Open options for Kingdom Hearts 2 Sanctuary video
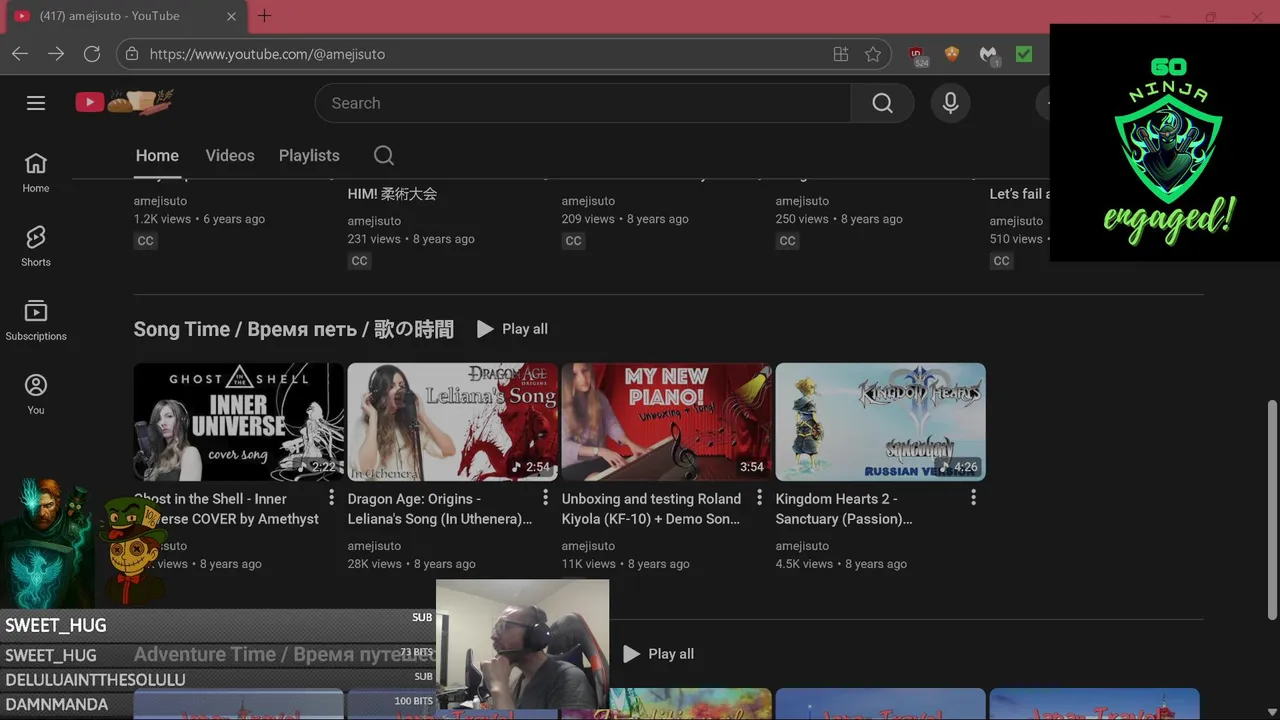 point(973,497)
